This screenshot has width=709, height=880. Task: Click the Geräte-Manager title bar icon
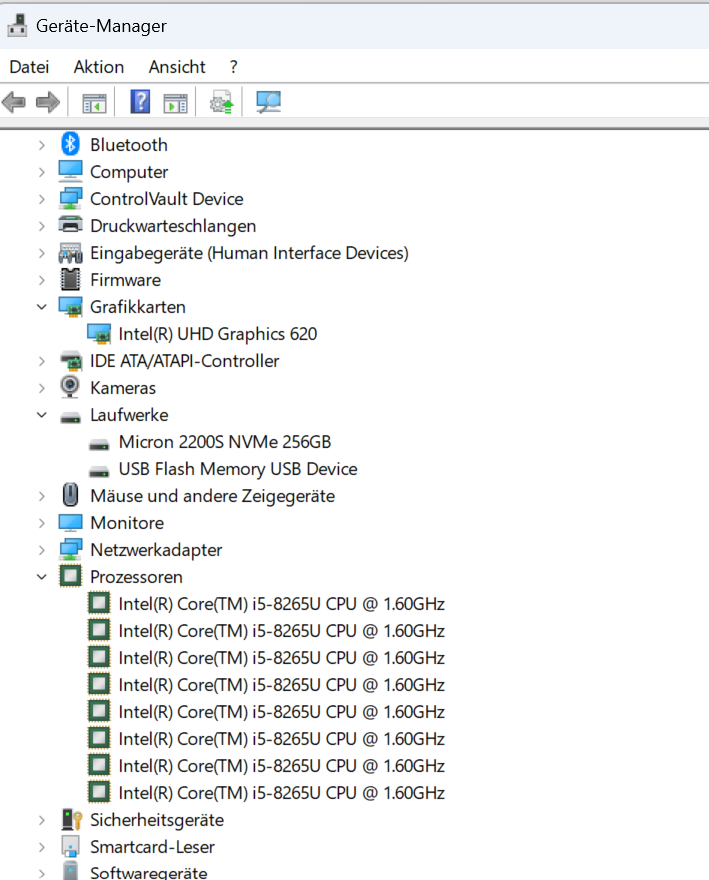17,25
